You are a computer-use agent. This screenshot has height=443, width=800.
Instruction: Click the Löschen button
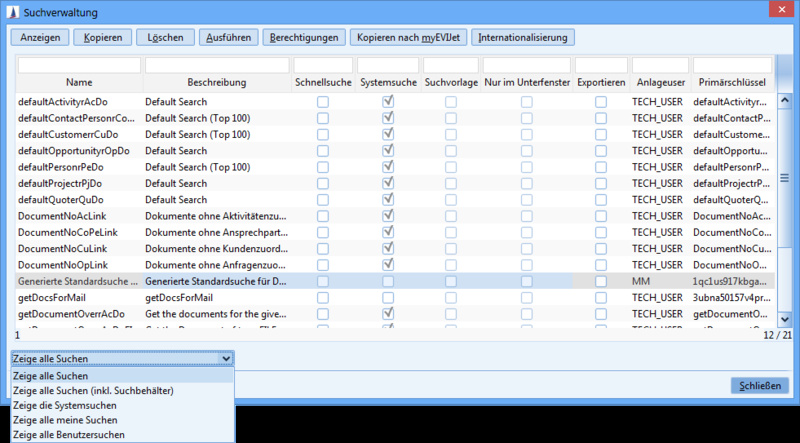(163, 38)
